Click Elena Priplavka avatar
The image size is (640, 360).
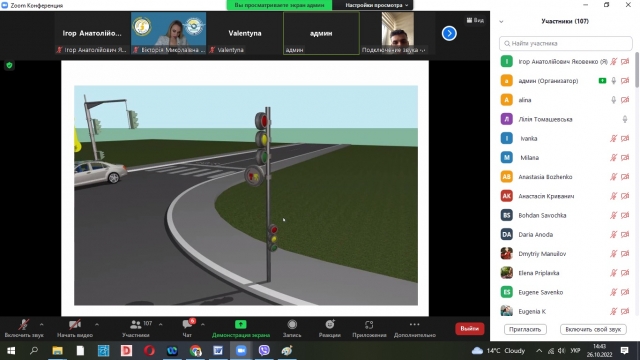tap(507, 273)
